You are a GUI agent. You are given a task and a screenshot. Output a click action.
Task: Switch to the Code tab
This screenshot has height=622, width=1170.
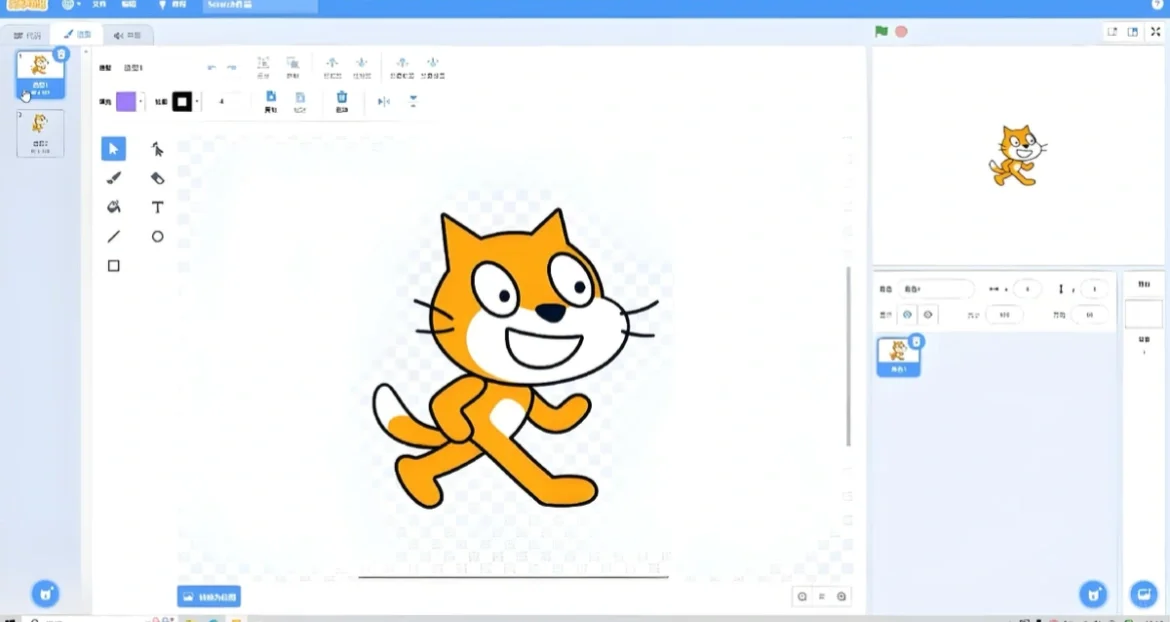28,33
